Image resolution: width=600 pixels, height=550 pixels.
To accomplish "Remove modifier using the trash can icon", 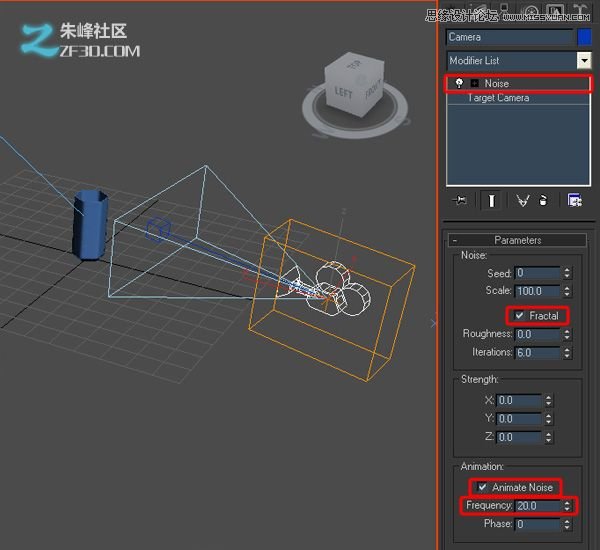I will [543, 200].
